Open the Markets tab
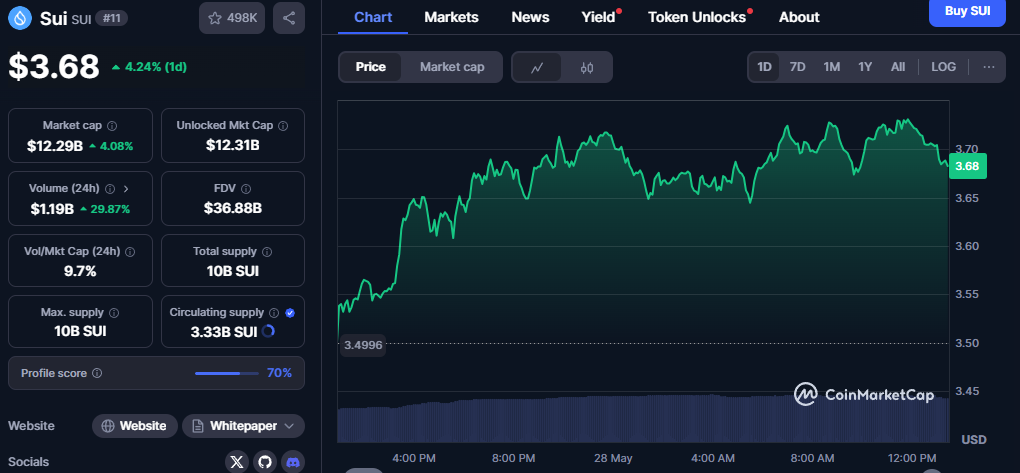 pyautogui.click(x=451, y=18)
